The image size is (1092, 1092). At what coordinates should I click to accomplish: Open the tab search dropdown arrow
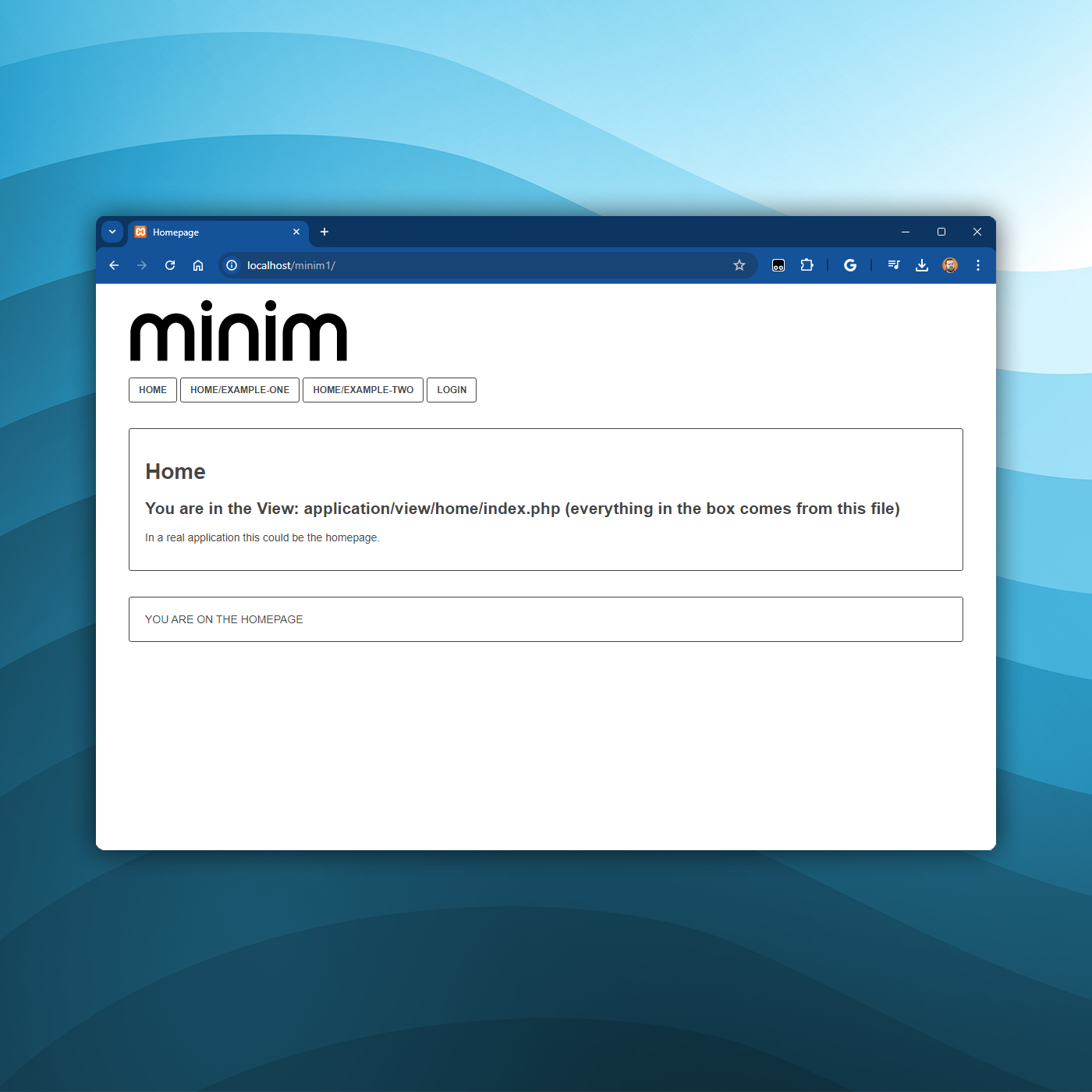pyautogui.click(x=112, y=232)
